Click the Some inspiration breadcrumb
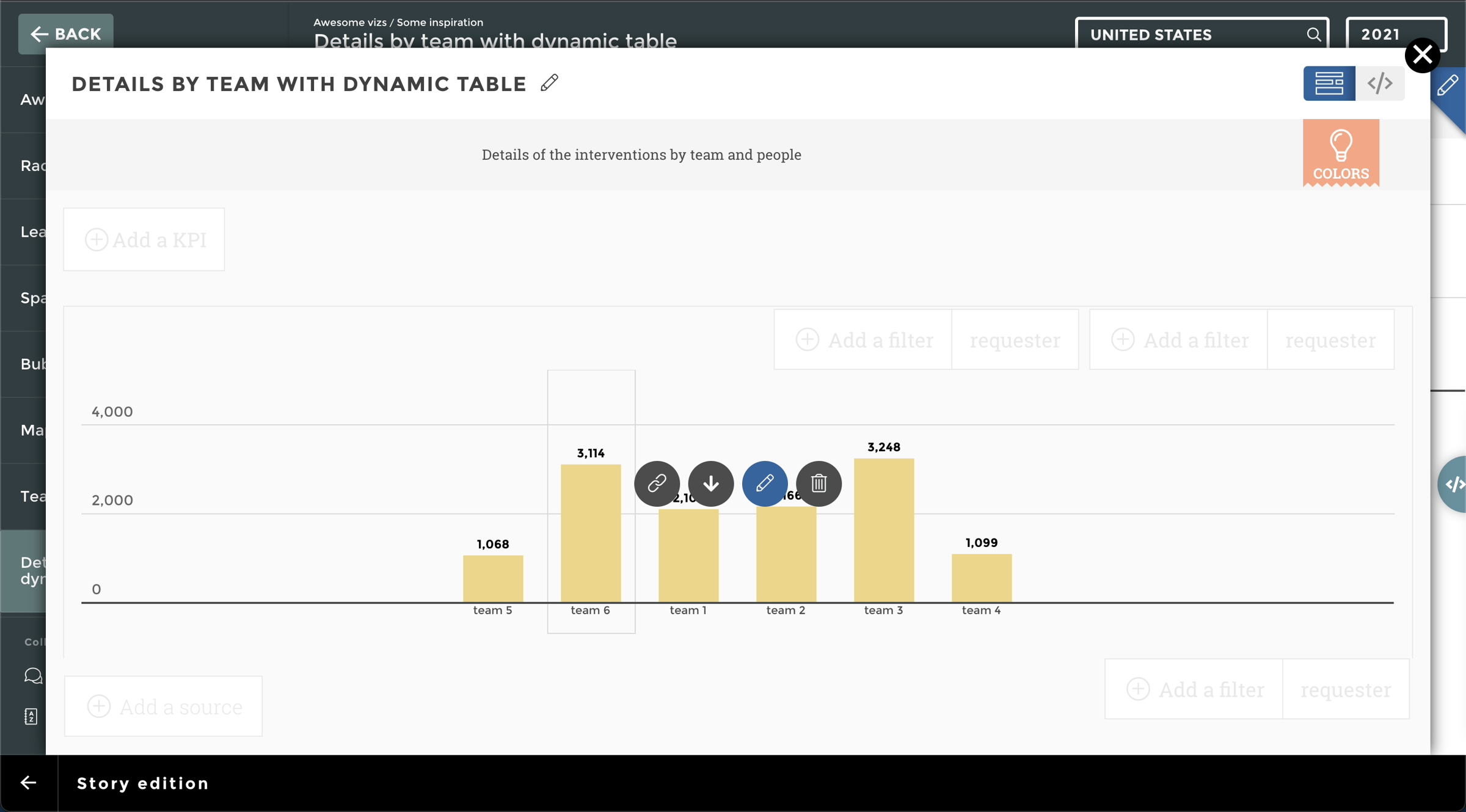The height and width of the screenshot is (812, 1466). [x=439, y=22]
